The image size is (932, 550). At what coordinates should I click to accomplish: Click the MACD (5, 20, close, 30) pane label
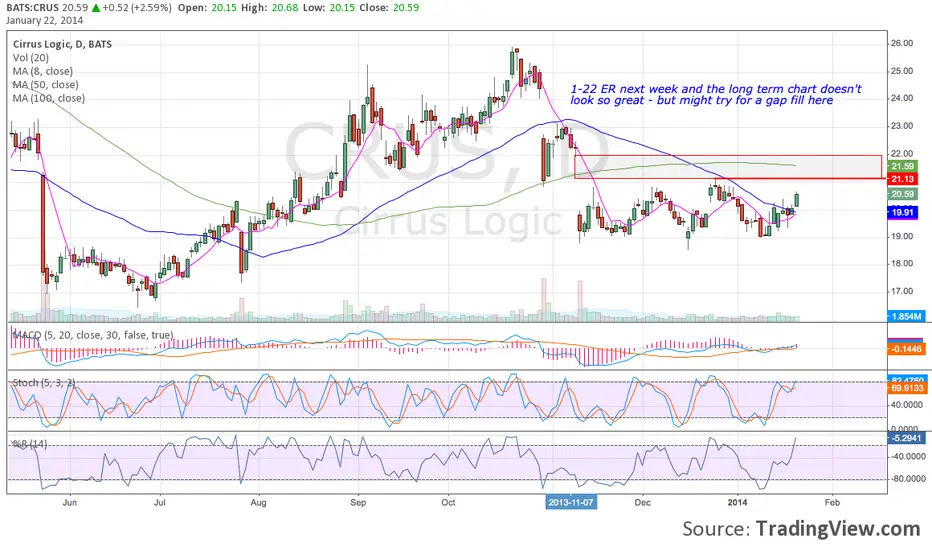point(93,335)
